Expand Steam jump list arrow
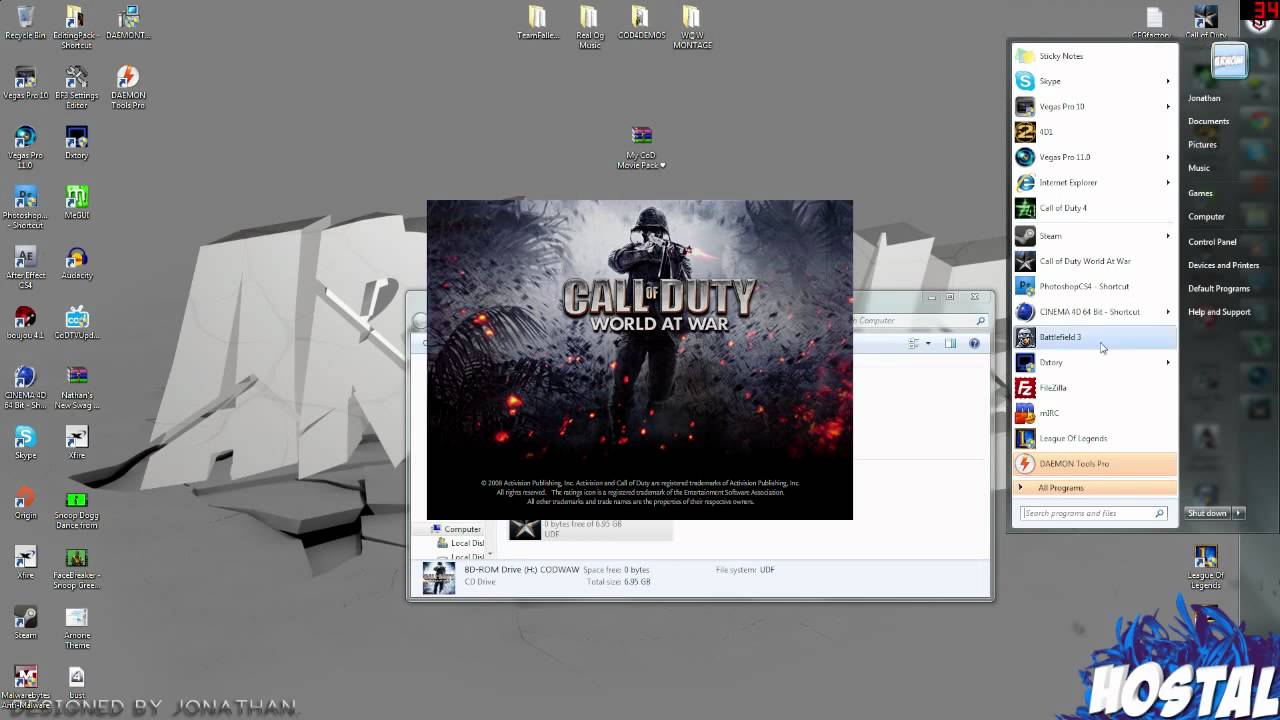Image resolution: width=1280 pixels, height=720 pixels. [x=1167, y=236]
